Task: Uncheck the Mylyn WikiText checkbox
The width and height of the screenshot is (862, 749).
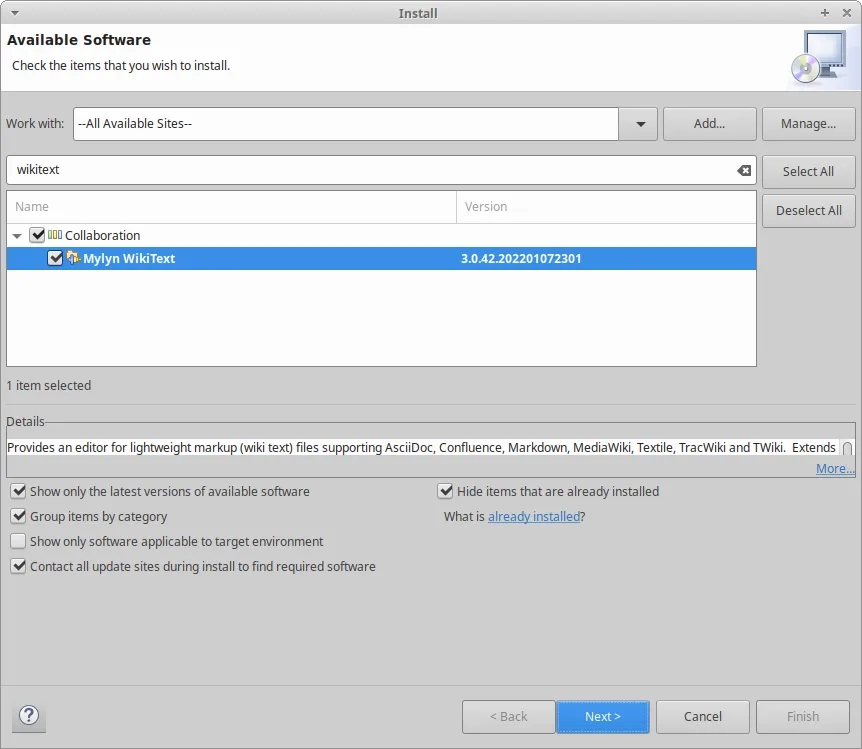Action: [x=55, y=257]
